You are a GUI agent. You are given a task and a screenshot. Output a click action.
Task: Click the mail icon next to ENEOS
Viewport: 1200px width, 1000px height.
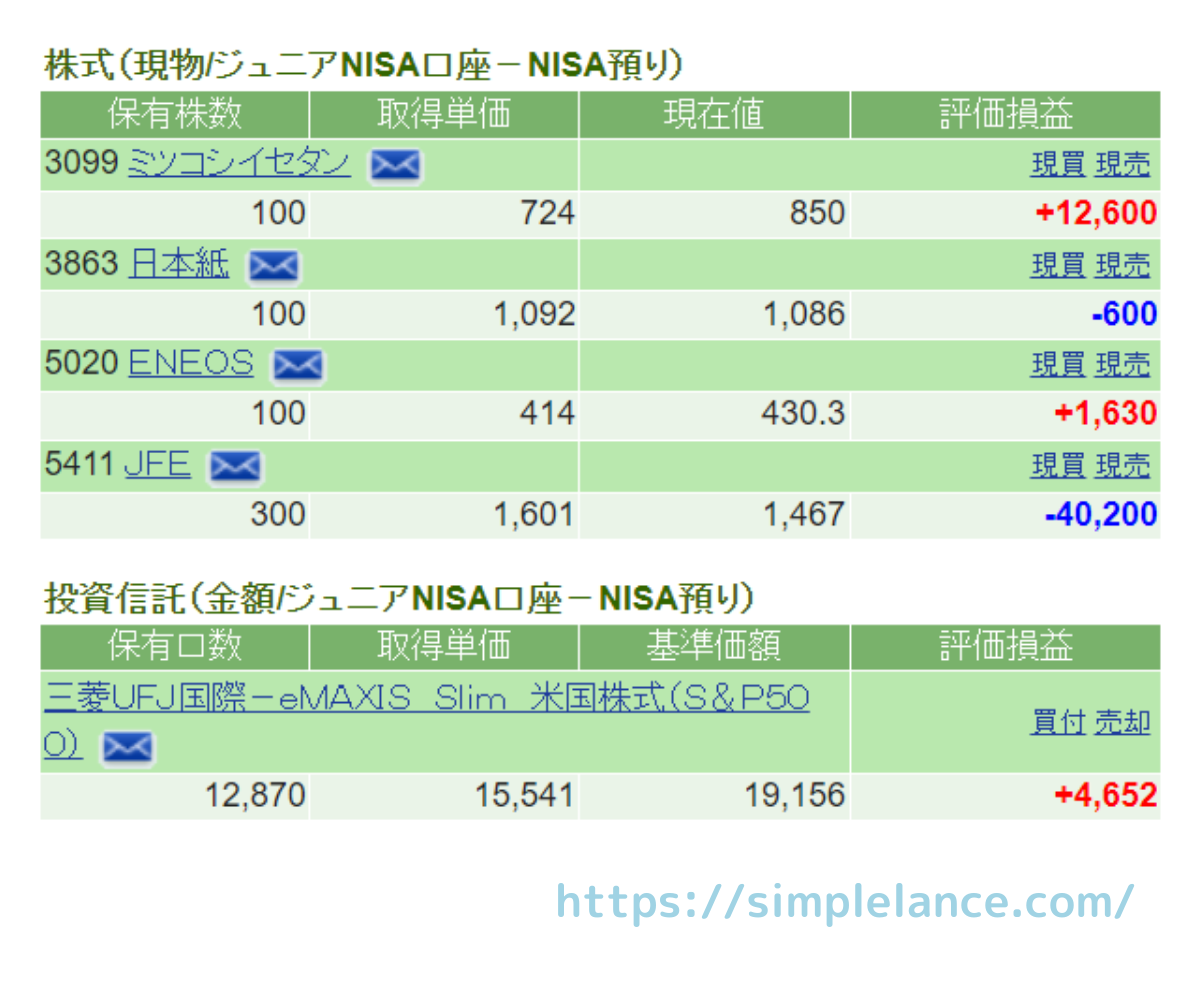pos(297,366)
